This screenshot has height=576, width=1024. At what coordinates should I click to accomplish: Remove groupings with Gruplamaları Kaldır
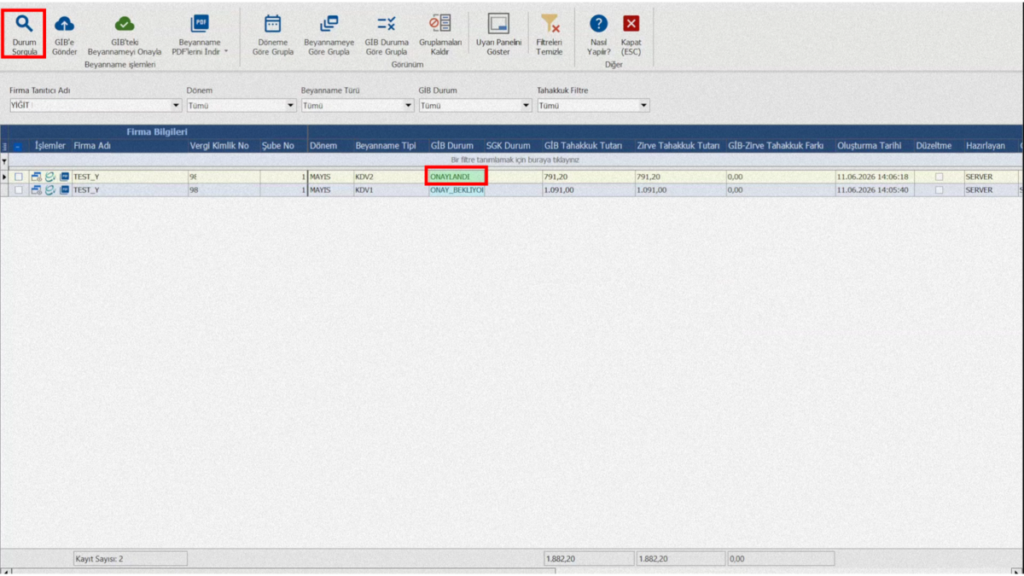(440, 24)
